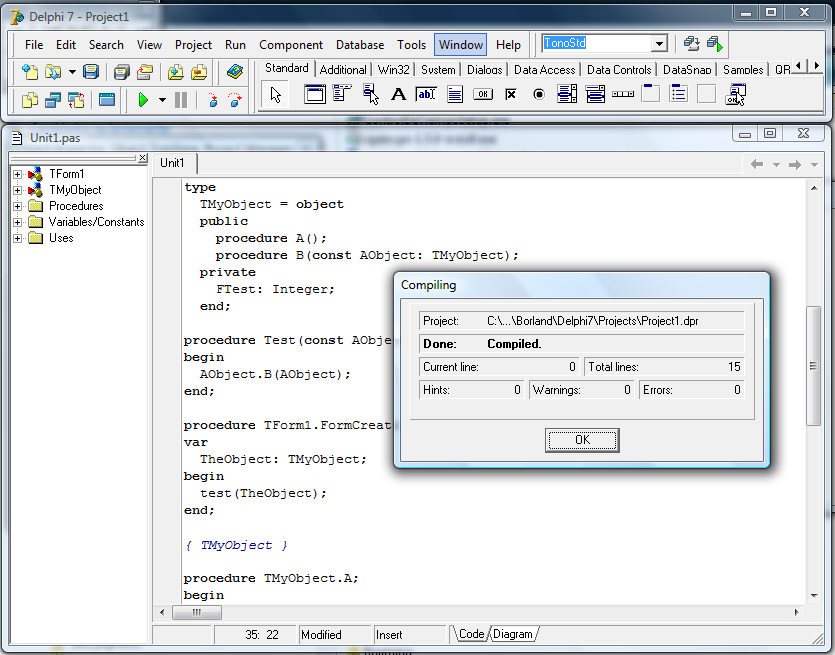Open Help contents book icon
The image size is (835, 655).
pyautogui.click(x=234, y=71)
